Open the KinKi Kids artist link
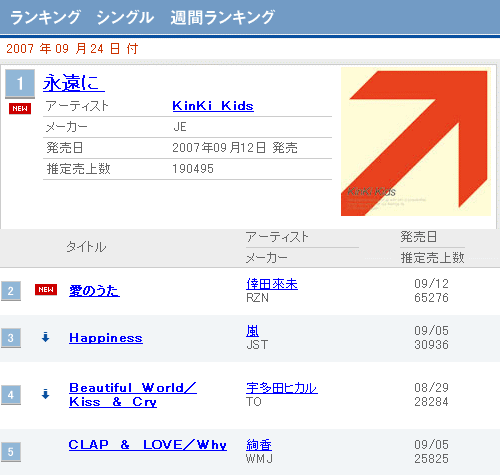 (213, 106)
